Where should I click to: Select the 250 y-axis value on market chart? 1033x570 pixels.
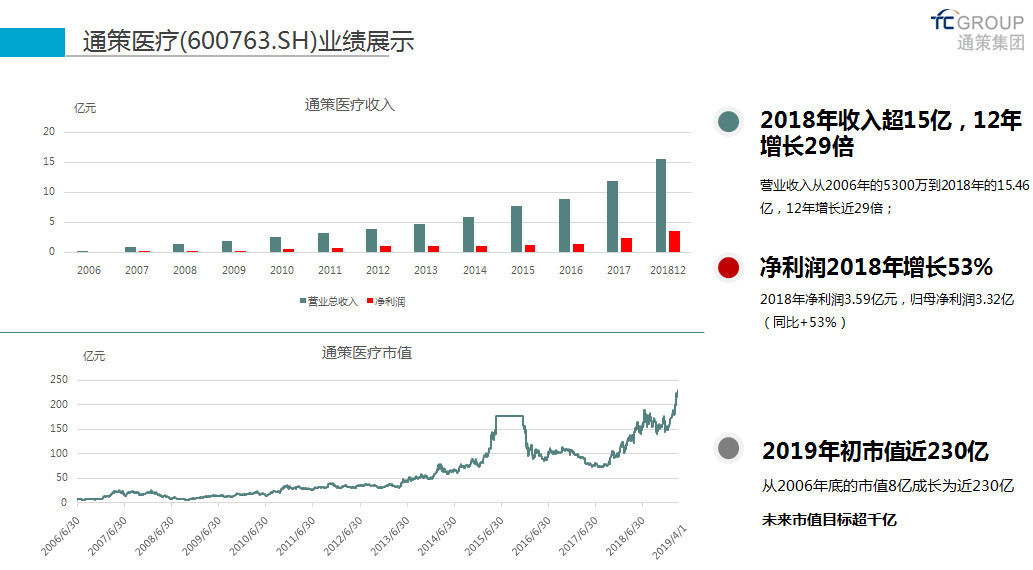[x=59, y=380]
